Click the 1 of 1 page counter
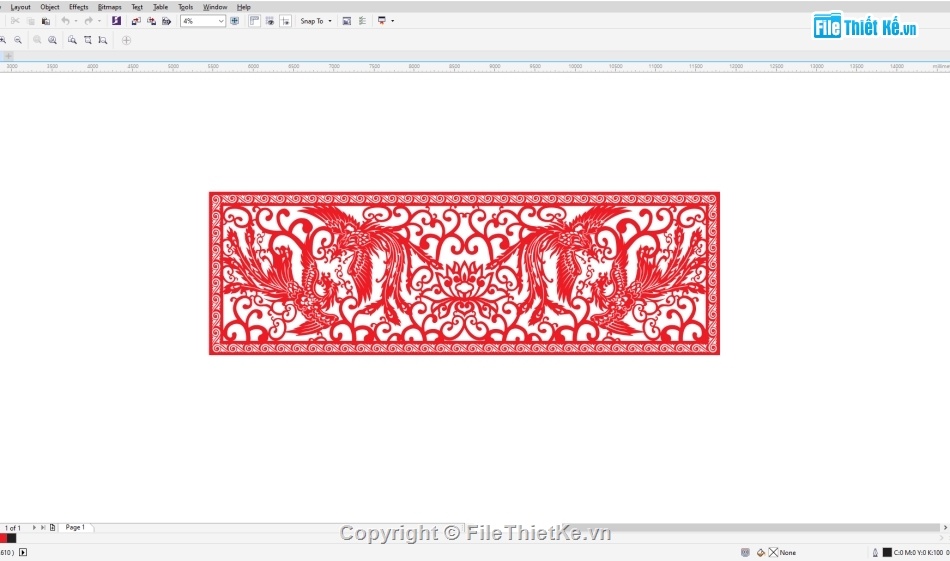 click(13, 528)
